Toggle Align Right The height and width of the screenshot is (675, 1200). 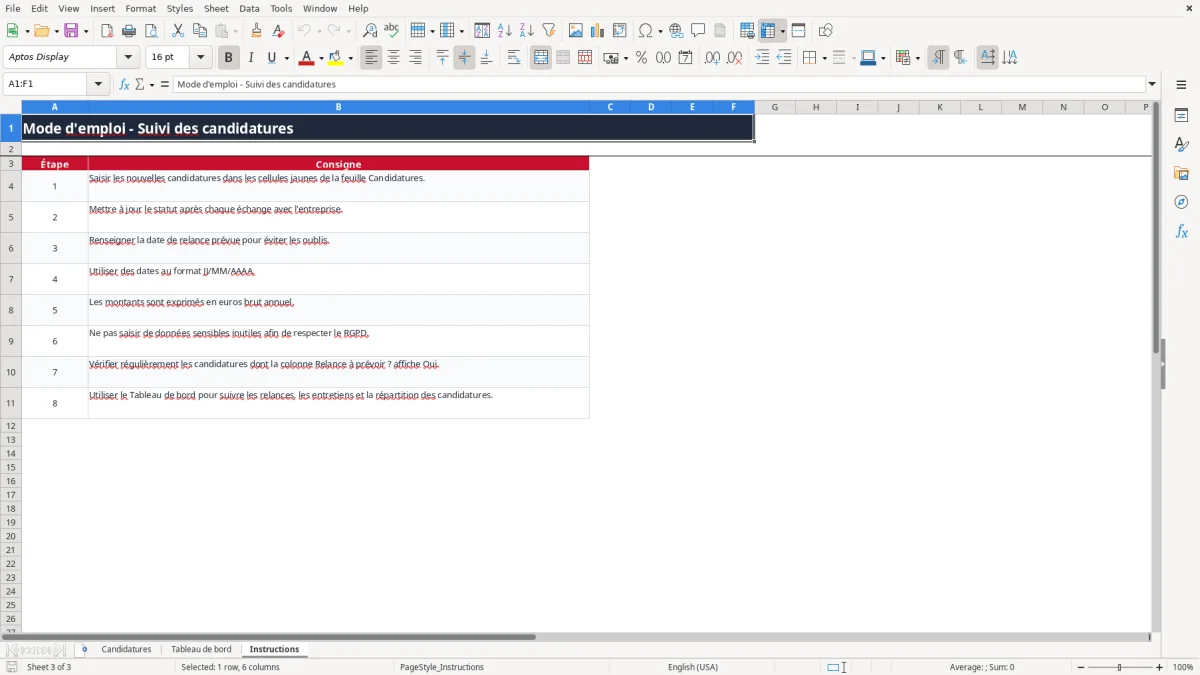[x=415, y=58]
